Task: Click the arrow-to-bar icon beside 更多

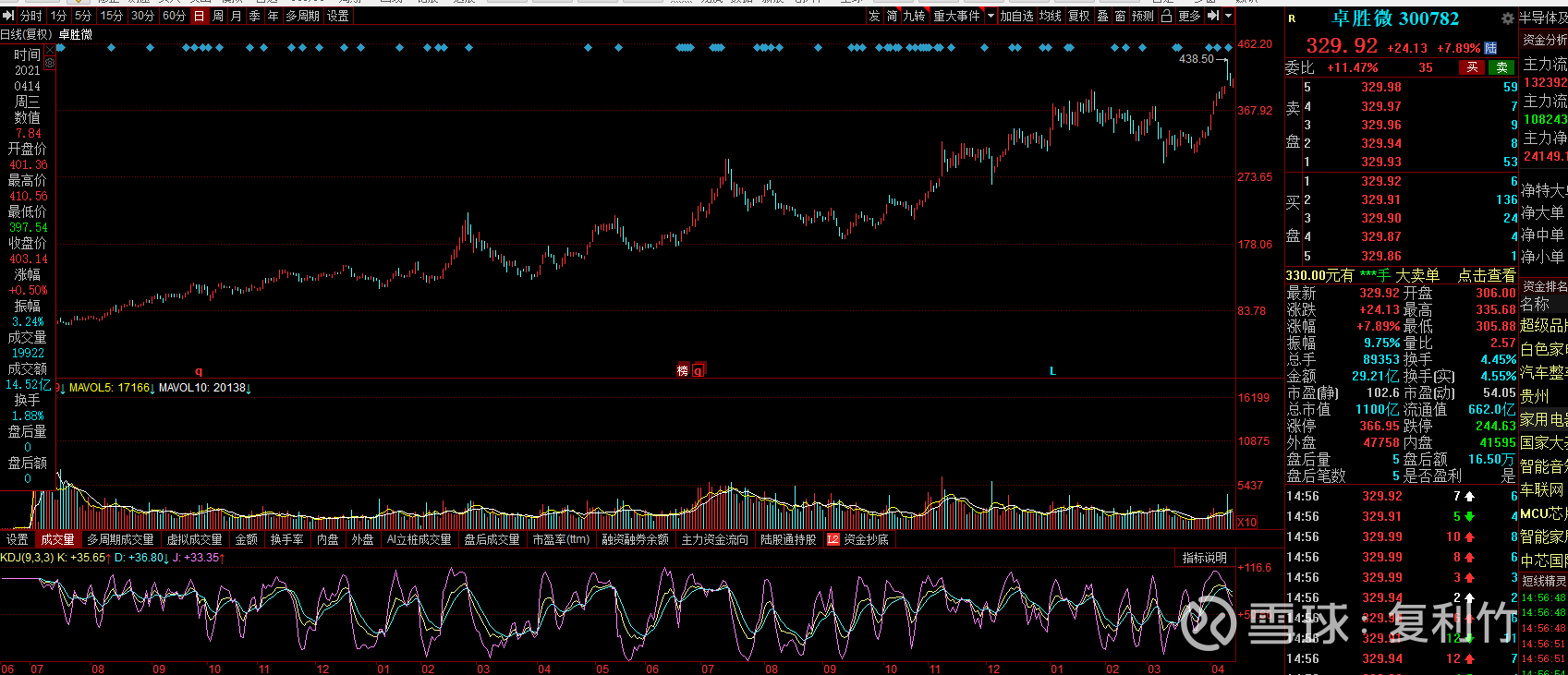Action: [1213, 16]
